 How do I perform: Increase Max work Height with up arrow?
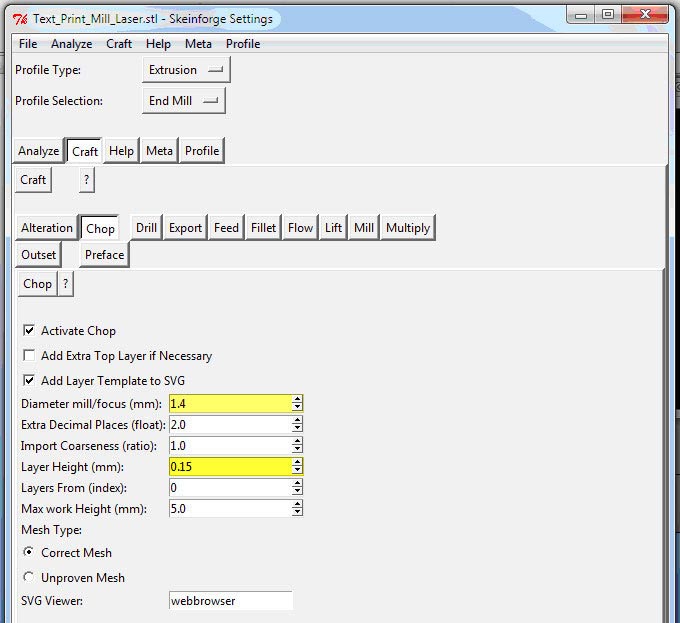(297, 504)
